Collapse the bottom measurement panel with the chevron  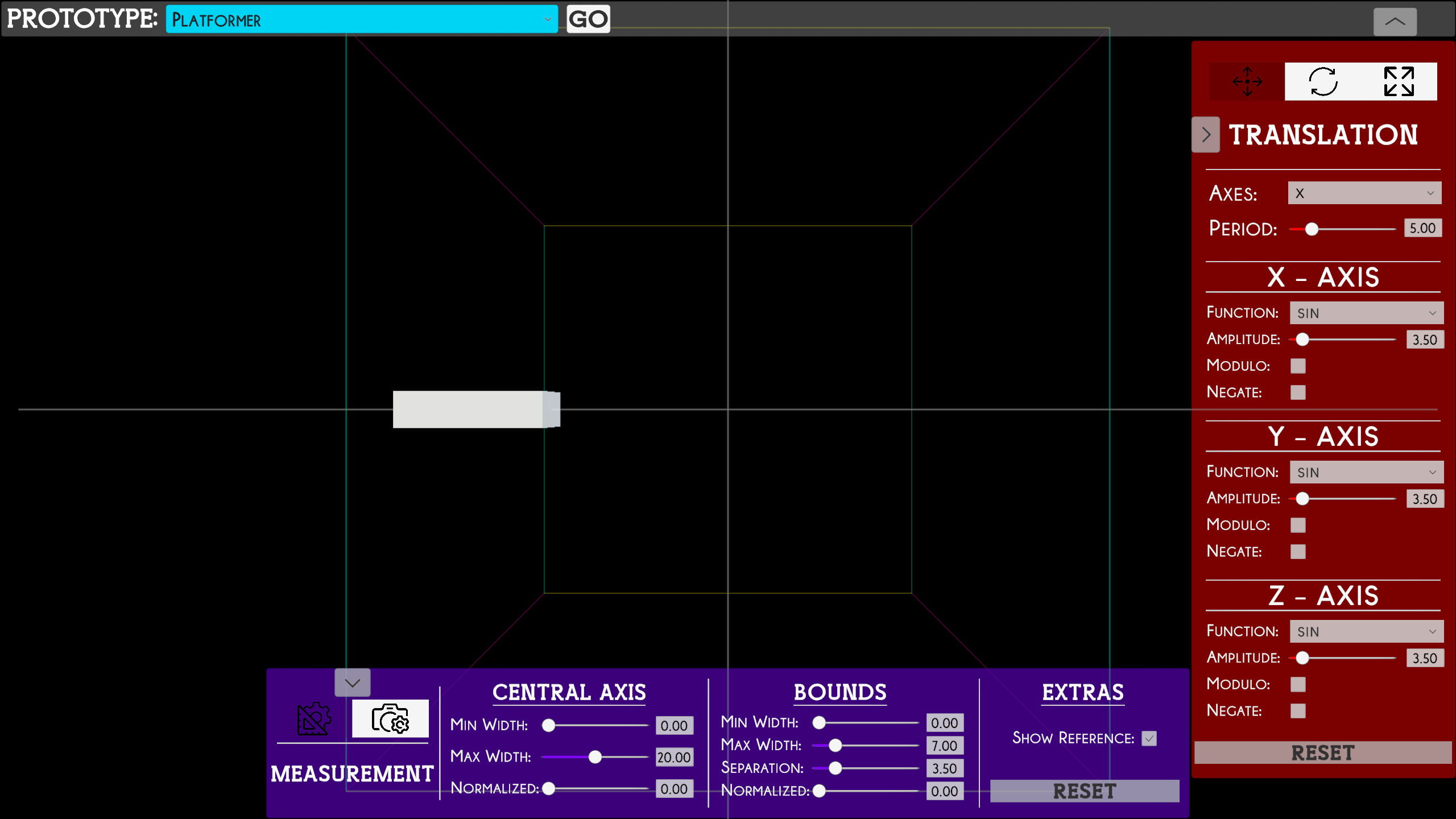[x=352, y=682]
